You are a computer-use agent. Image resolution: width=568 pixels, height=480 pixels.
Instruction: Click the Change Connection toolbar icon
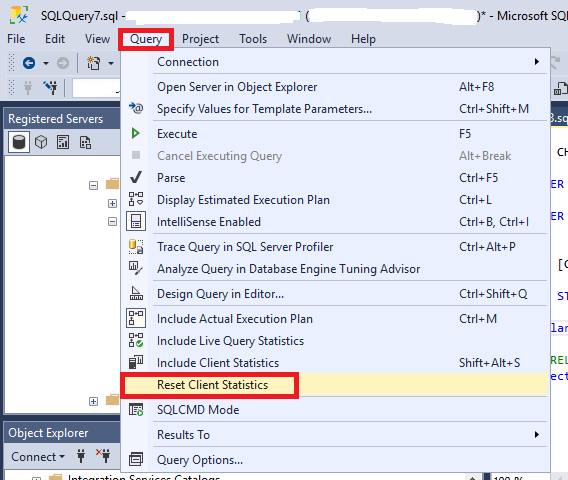[50, 87]
